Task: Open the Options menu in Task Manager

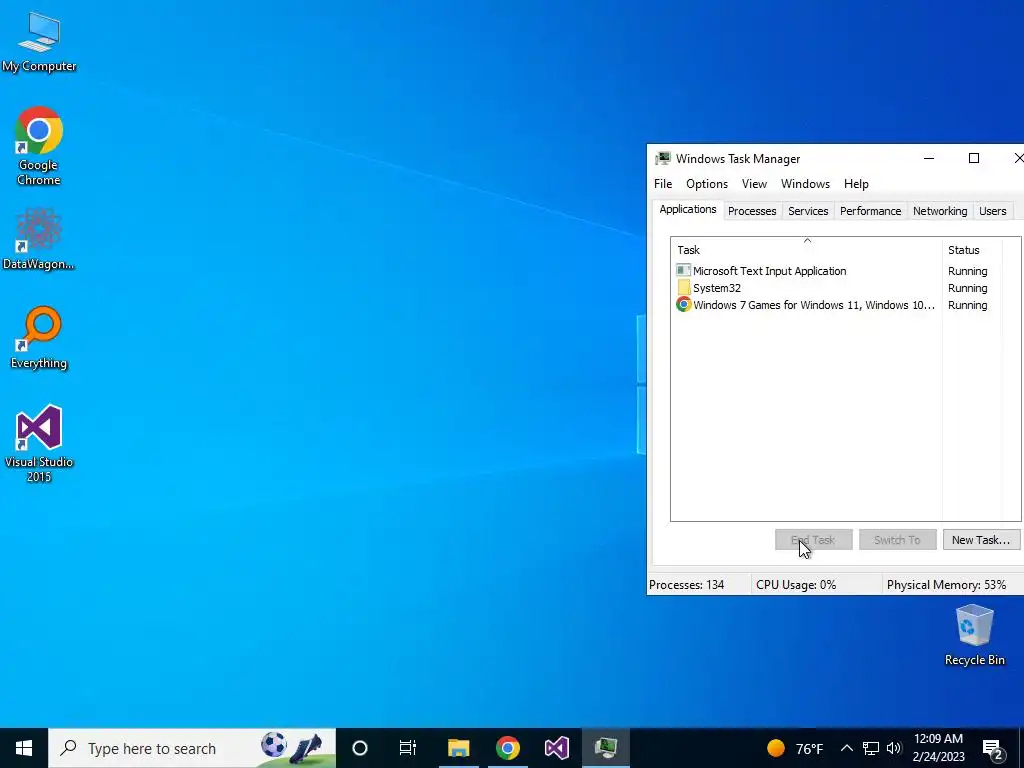Action: tap(707, 184)
